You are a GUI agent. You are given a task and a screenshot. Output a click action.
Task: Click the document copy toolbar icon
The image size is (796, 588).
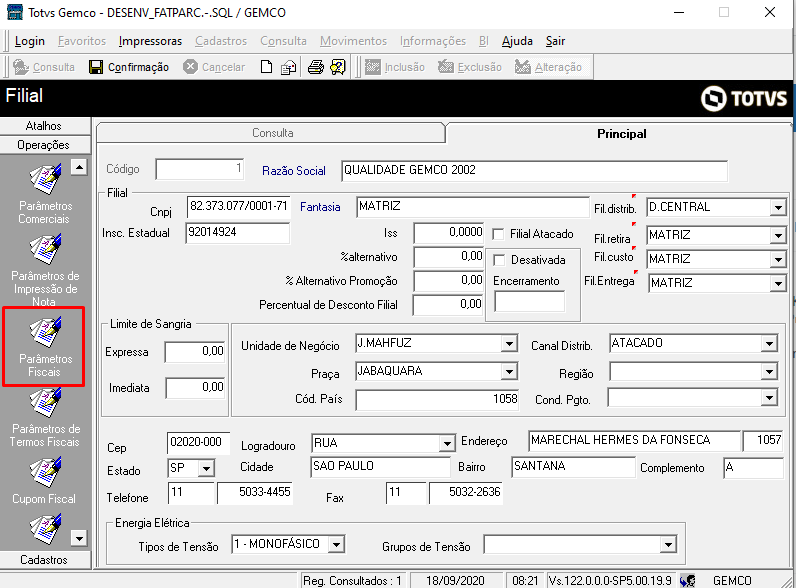click(x=288, y=67)
